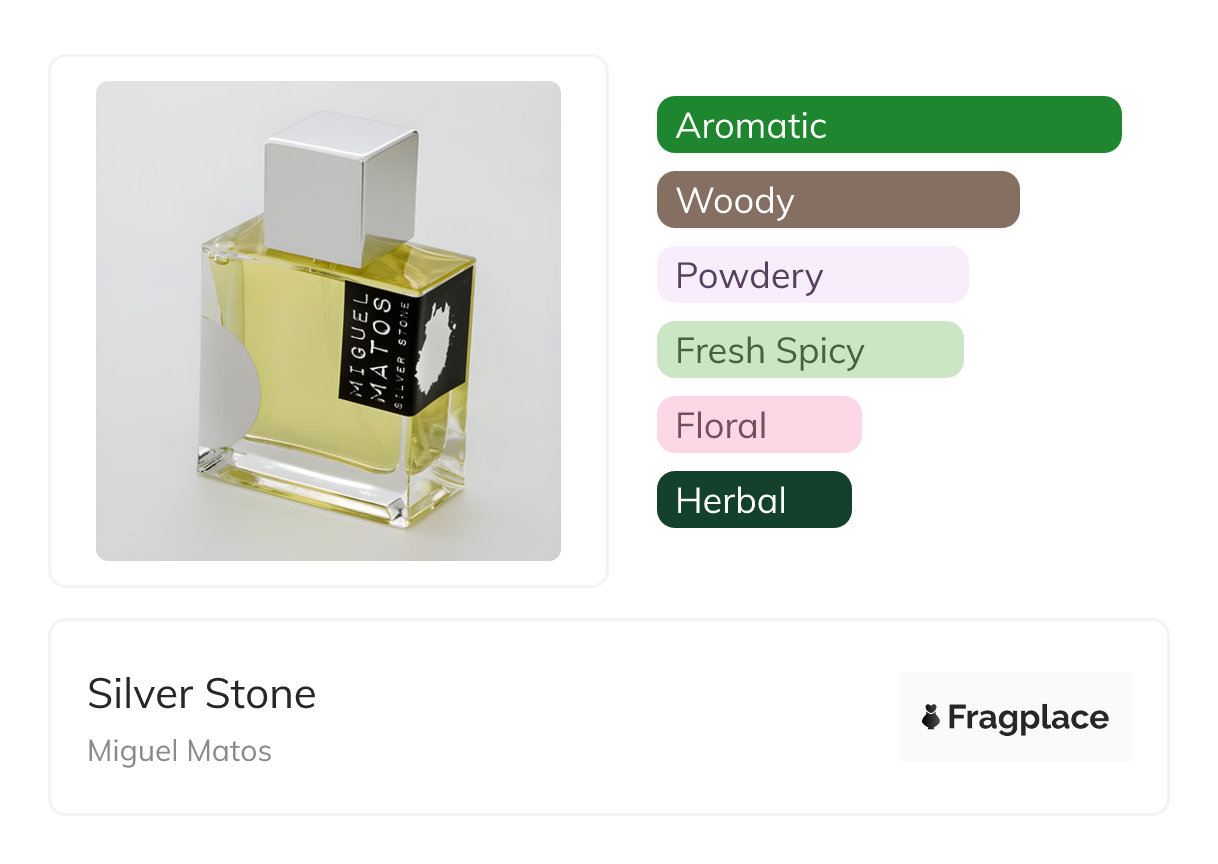Viewport: 1218px width, 864px height.
Task: Click the Fragplace perfume bottle logo icon
Action: coord(931,717)
